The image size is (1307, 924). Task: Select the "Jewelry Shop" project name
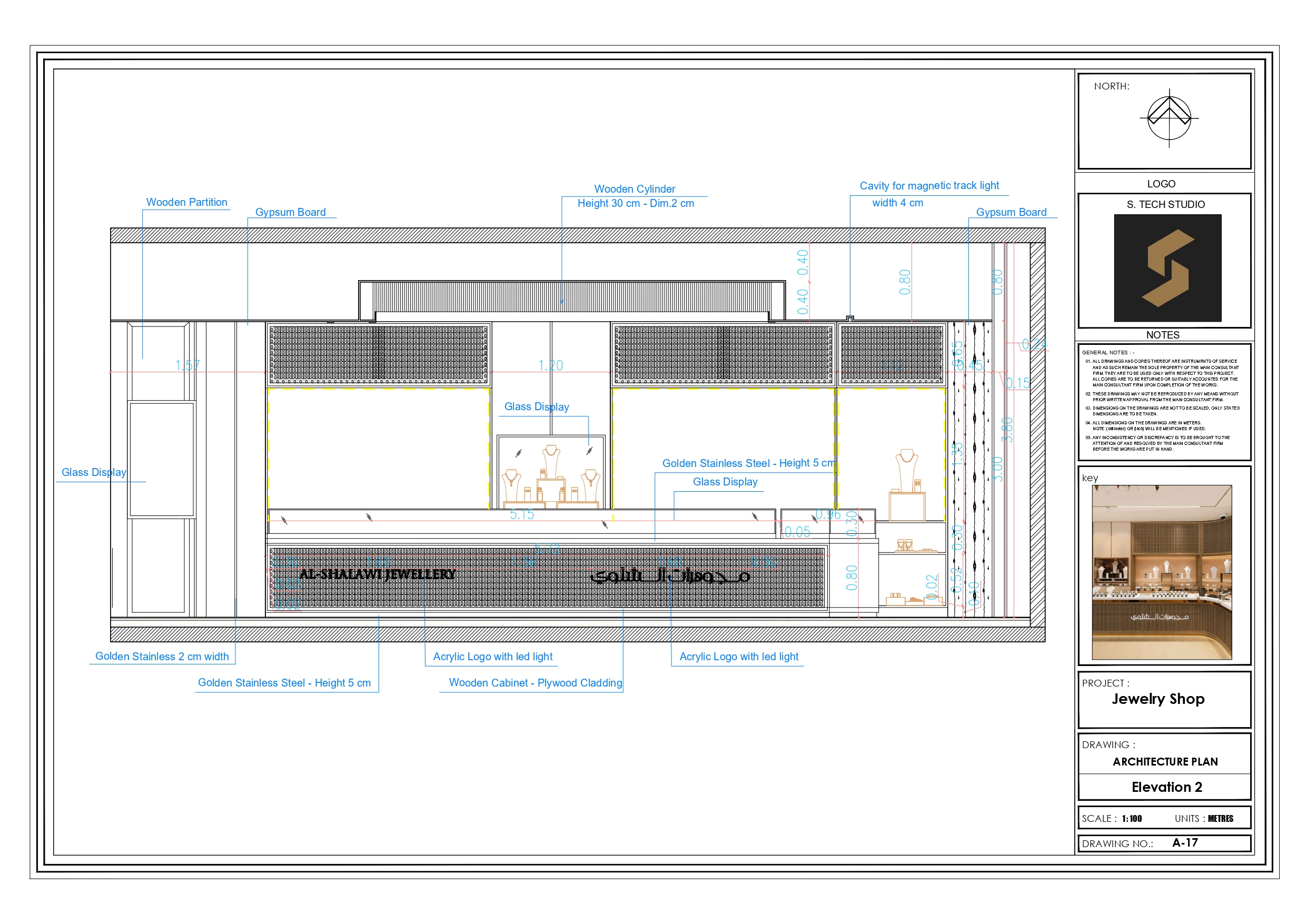click(x=1158, y=699)
